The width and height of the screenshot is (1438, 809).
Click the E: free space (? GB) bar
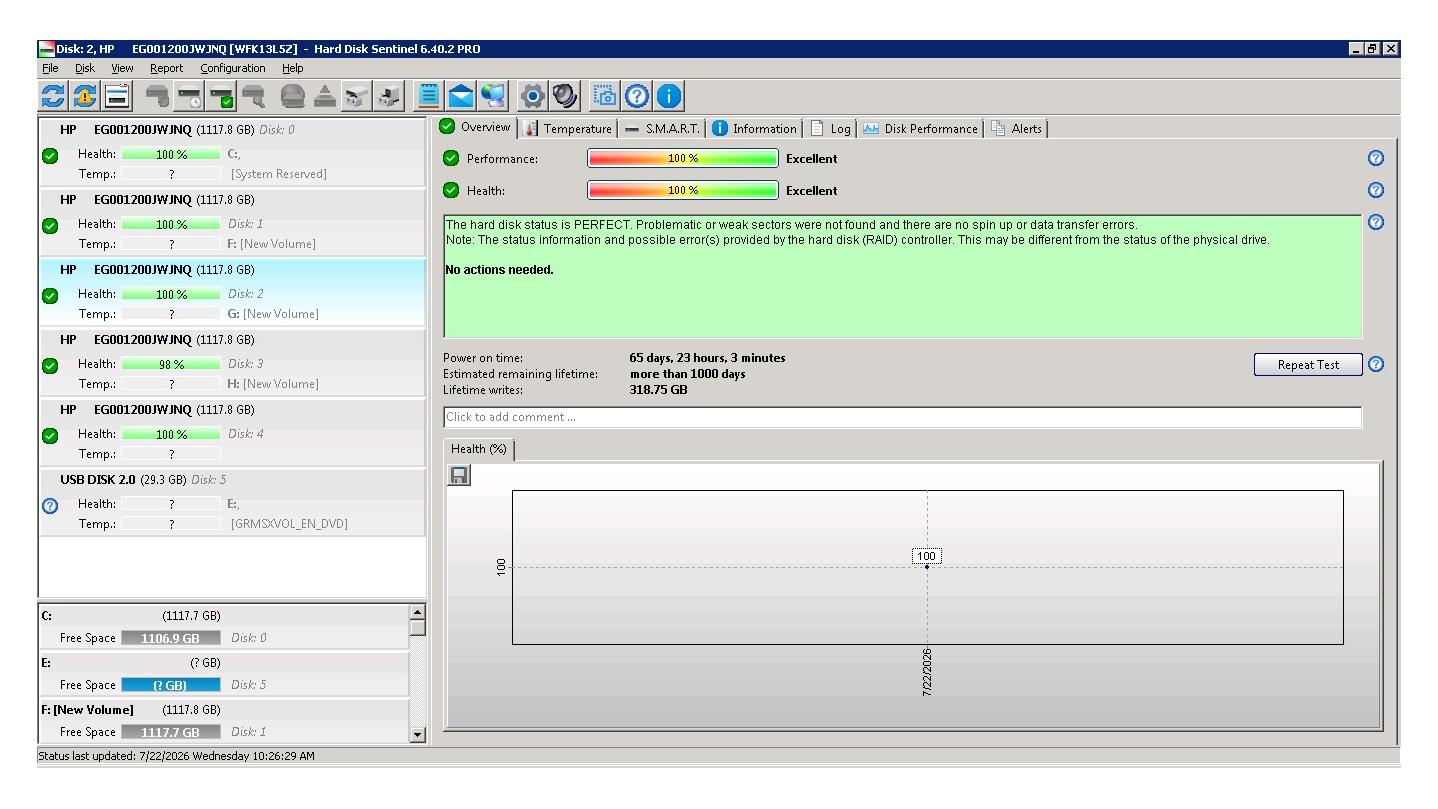point(170,685)
